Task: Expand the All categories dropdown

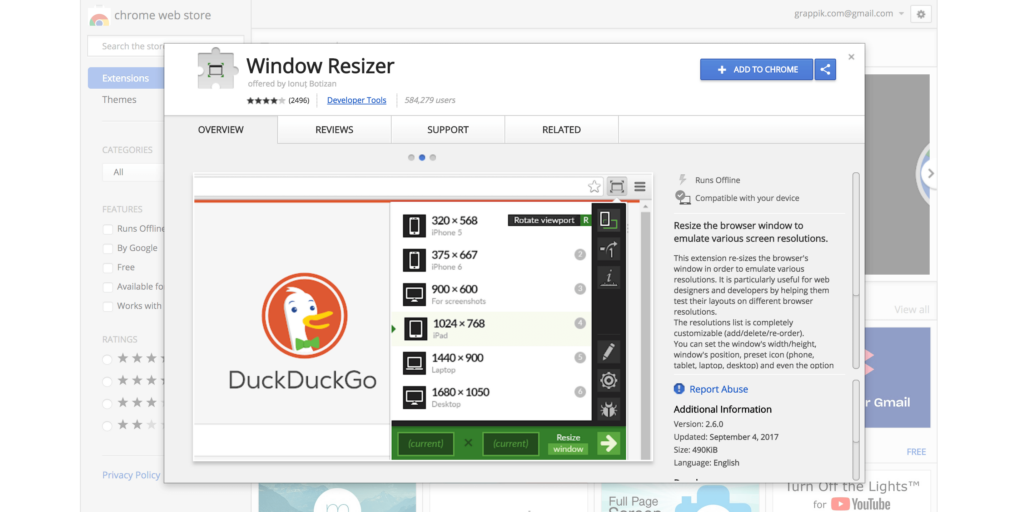Action: 132,172
